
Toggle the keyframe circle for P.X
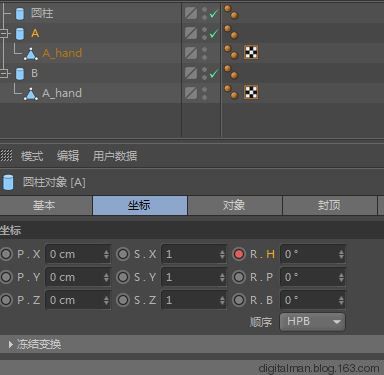pos(6,254)
